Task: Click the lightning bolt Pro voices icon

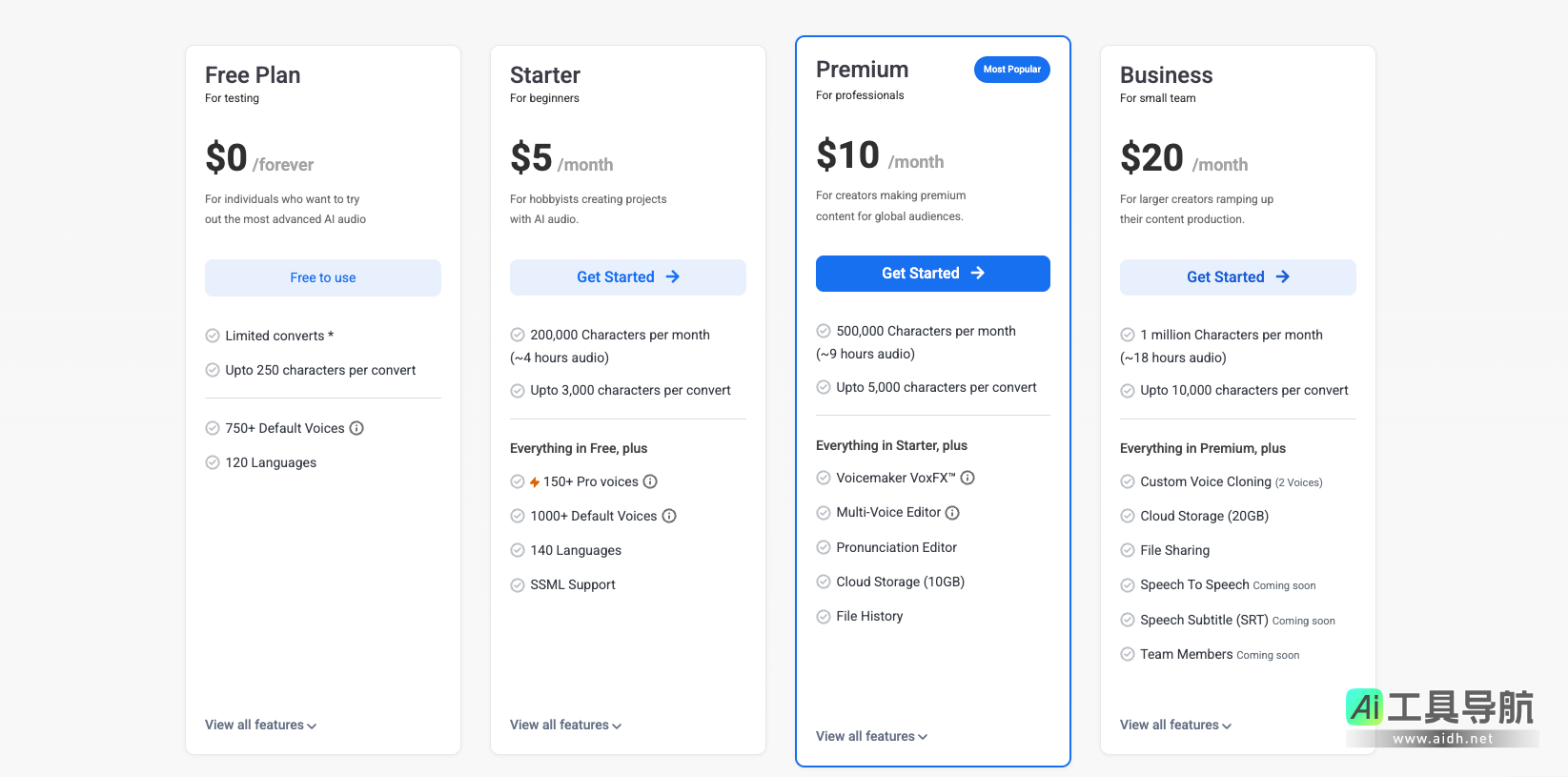Action: (x=535, y=482)
